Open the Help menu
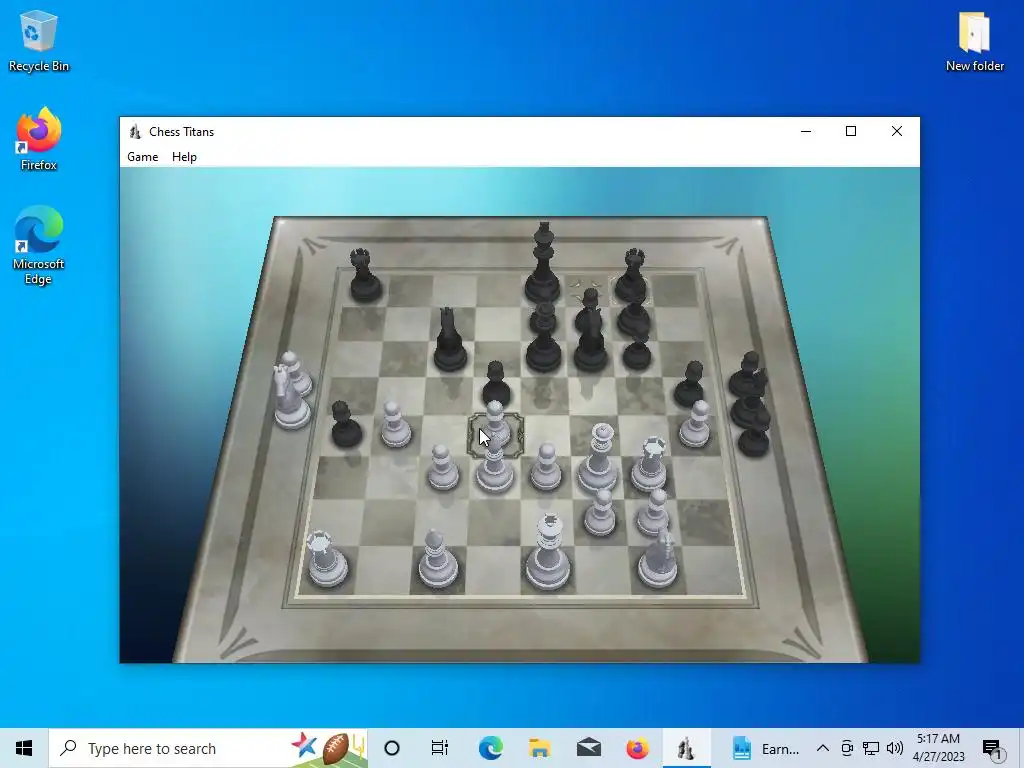This screenshot has height=768, width=1024. click(x=184, y=157)
